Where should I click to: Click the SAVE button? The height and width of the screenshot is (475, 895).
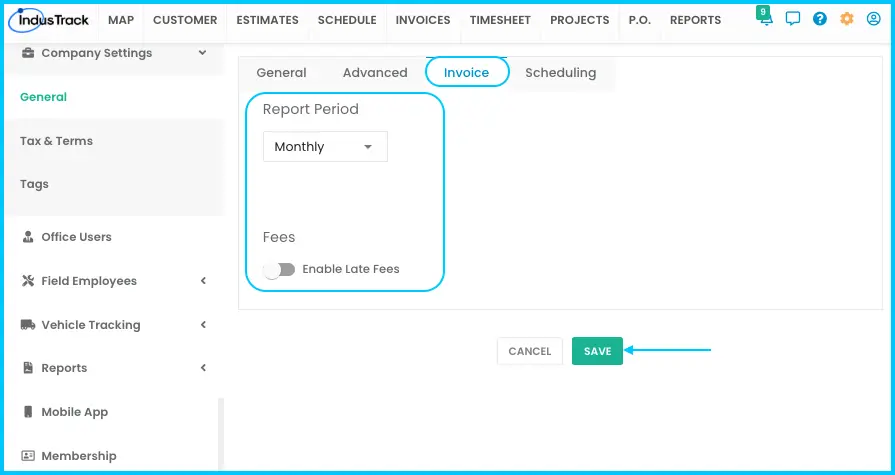point(597,351)
